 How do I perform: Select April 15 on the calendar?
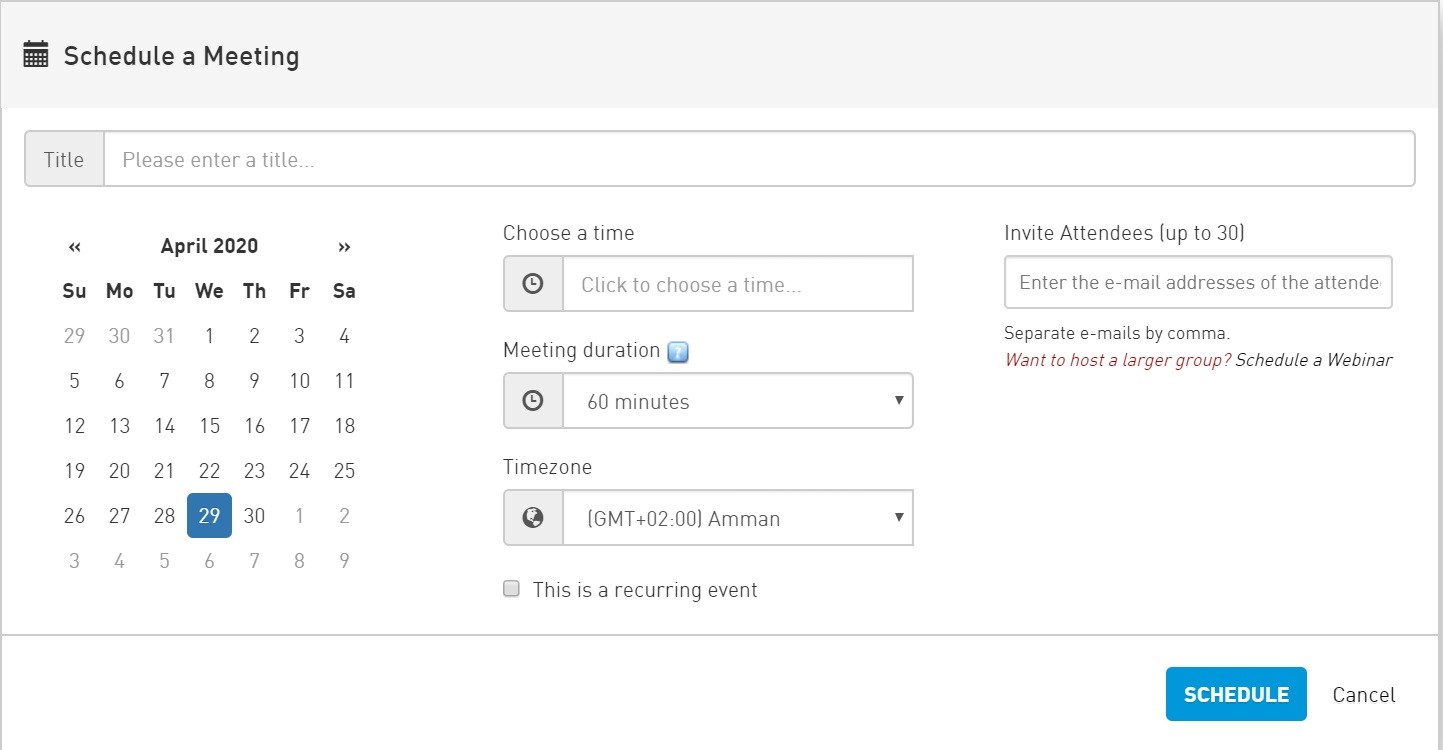coord(209,426)
